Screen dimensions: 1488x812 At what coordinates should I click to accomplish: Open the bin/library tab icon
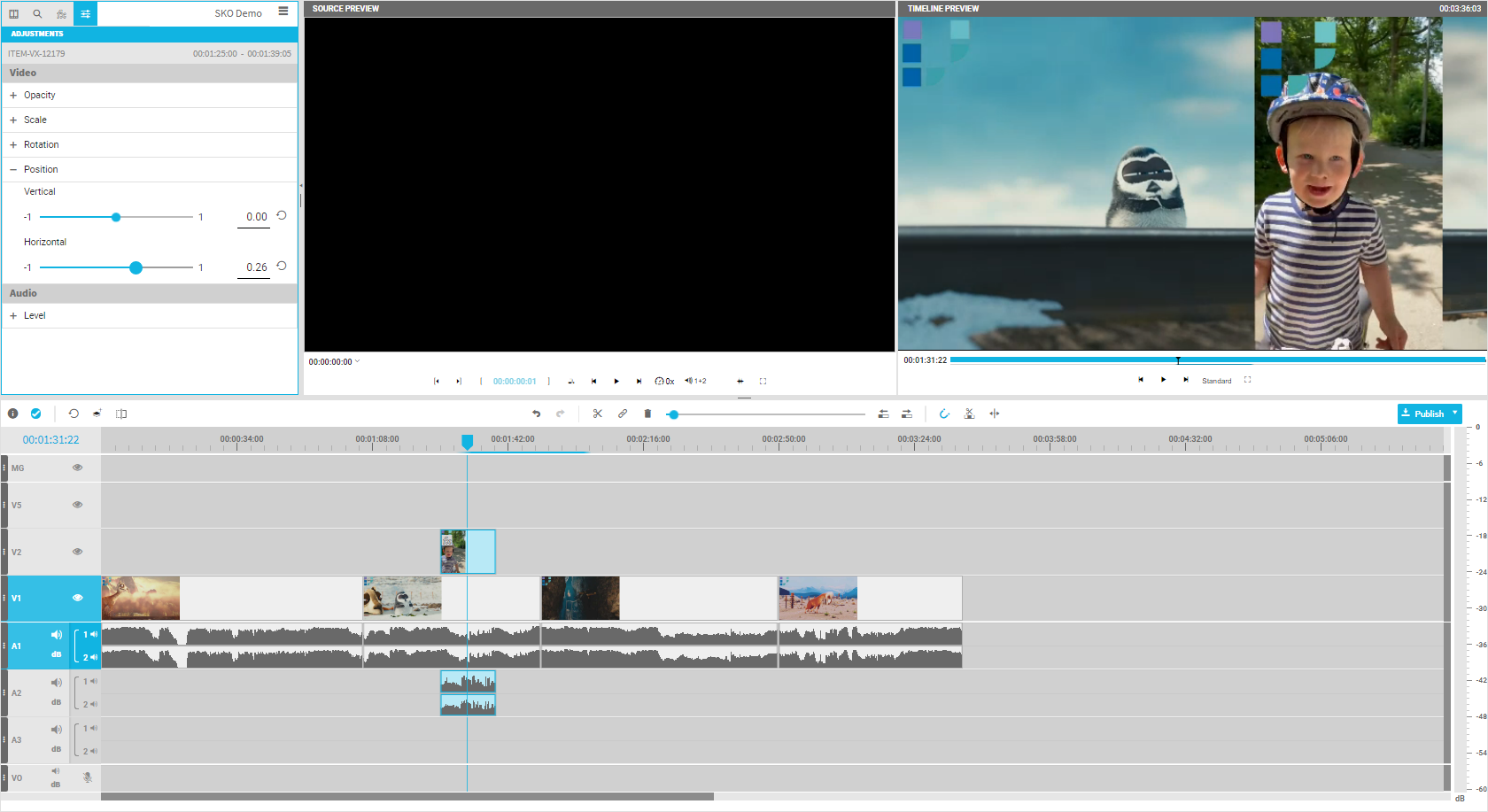tap(13, 13)
